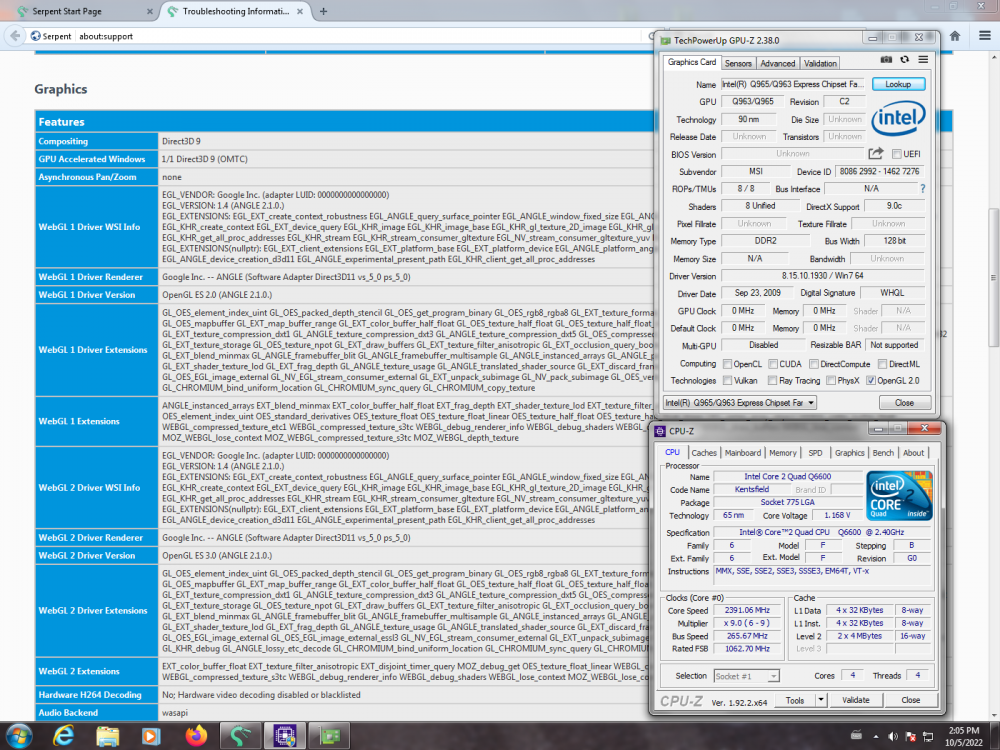The height and width of the screenshot is (750, 1000).
Task: Click the Bus Interface question mark
Action: [x=922, y=189]
